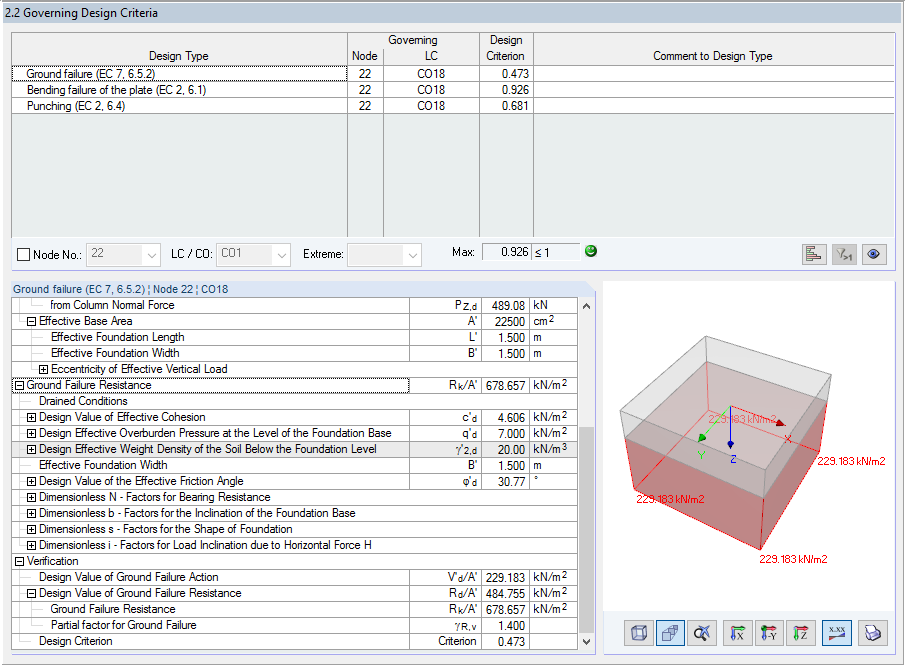This screenshot has height=667, width=906.
Task: Select the solid rendering view mode
Action: coord(670,632)
